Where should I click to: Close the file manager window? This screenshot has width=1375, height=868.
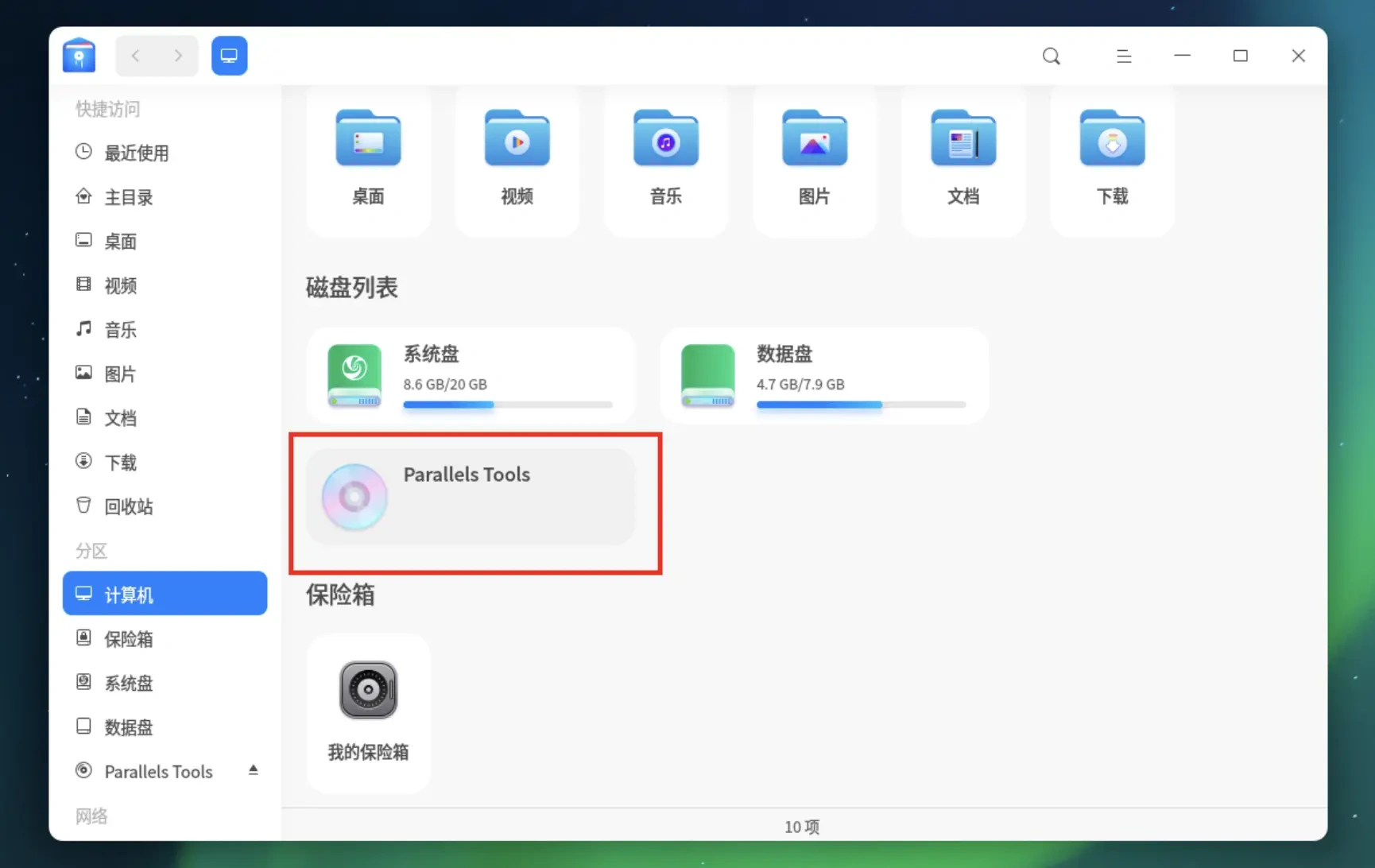coord(1298,56)
